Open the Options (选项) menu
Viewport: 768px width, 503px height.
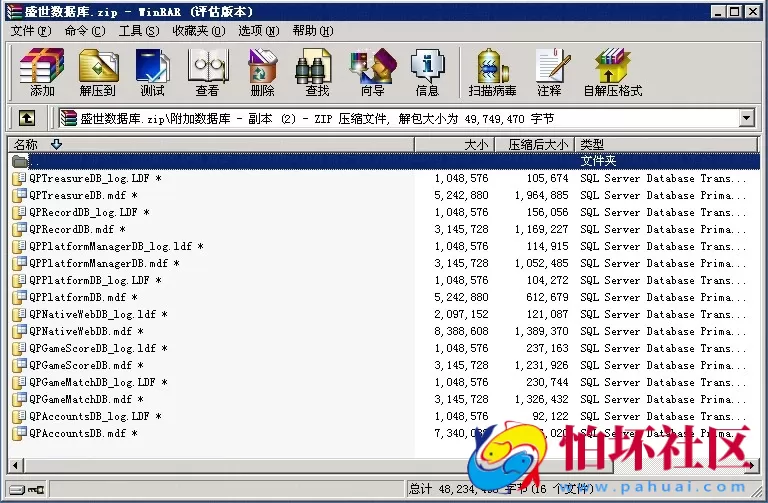tap(259, 31)
